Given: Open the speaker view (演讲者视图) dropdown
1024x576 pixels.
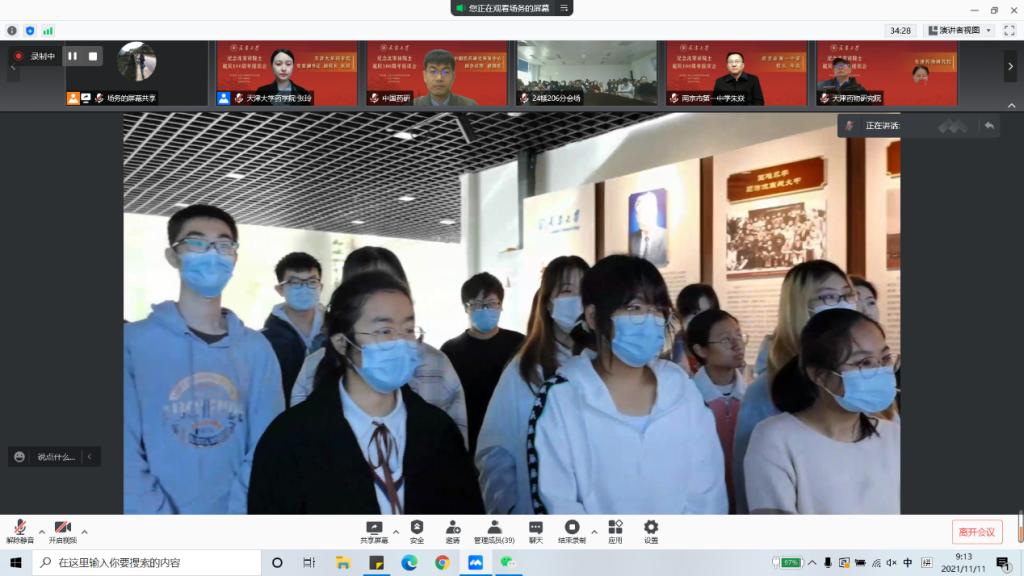Looking at the screenshot, I should pyautogui.click(x=959, y=31).
